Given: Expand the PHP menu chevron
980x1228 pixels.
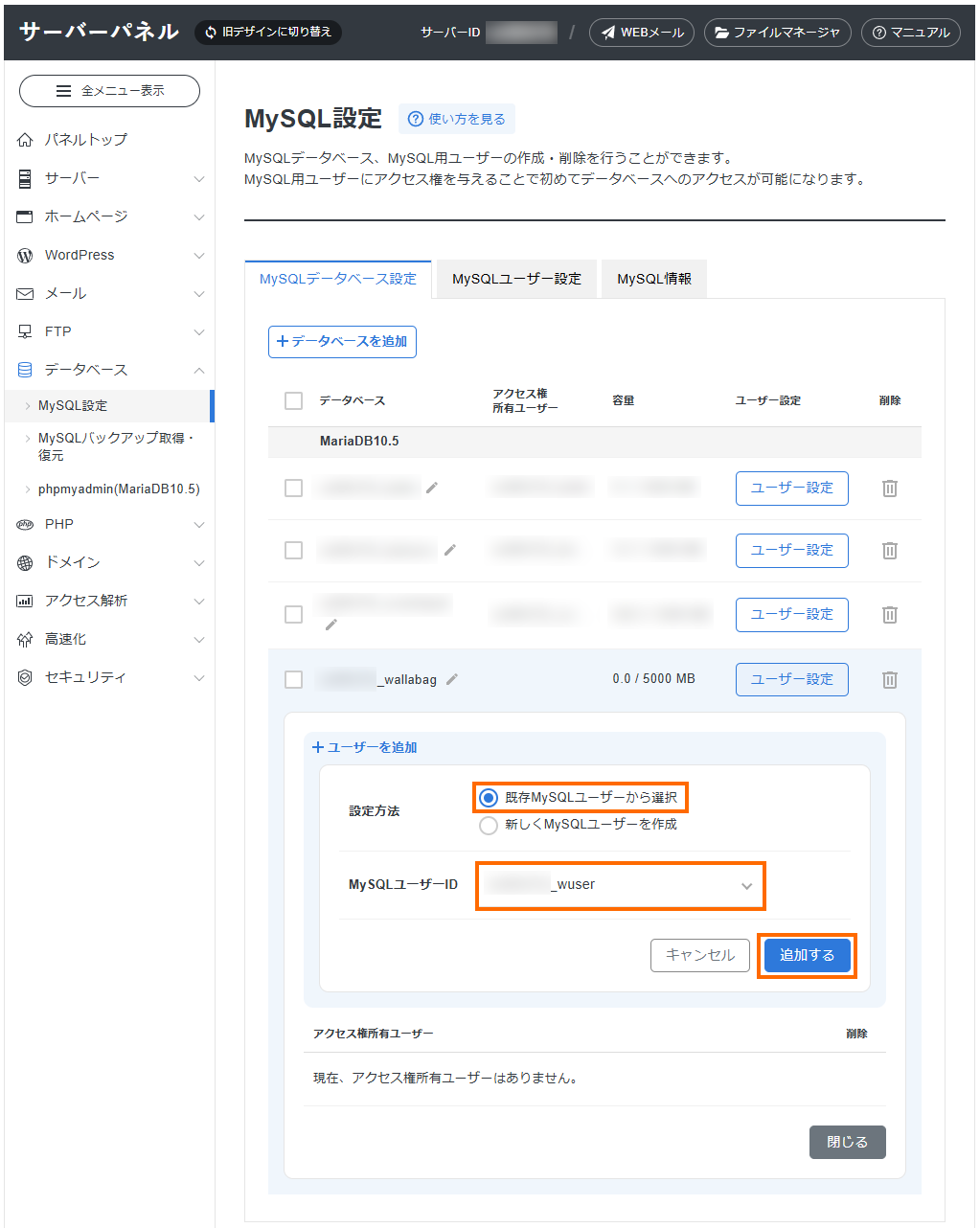Looking at the screenshot, I should click(199, 525).
